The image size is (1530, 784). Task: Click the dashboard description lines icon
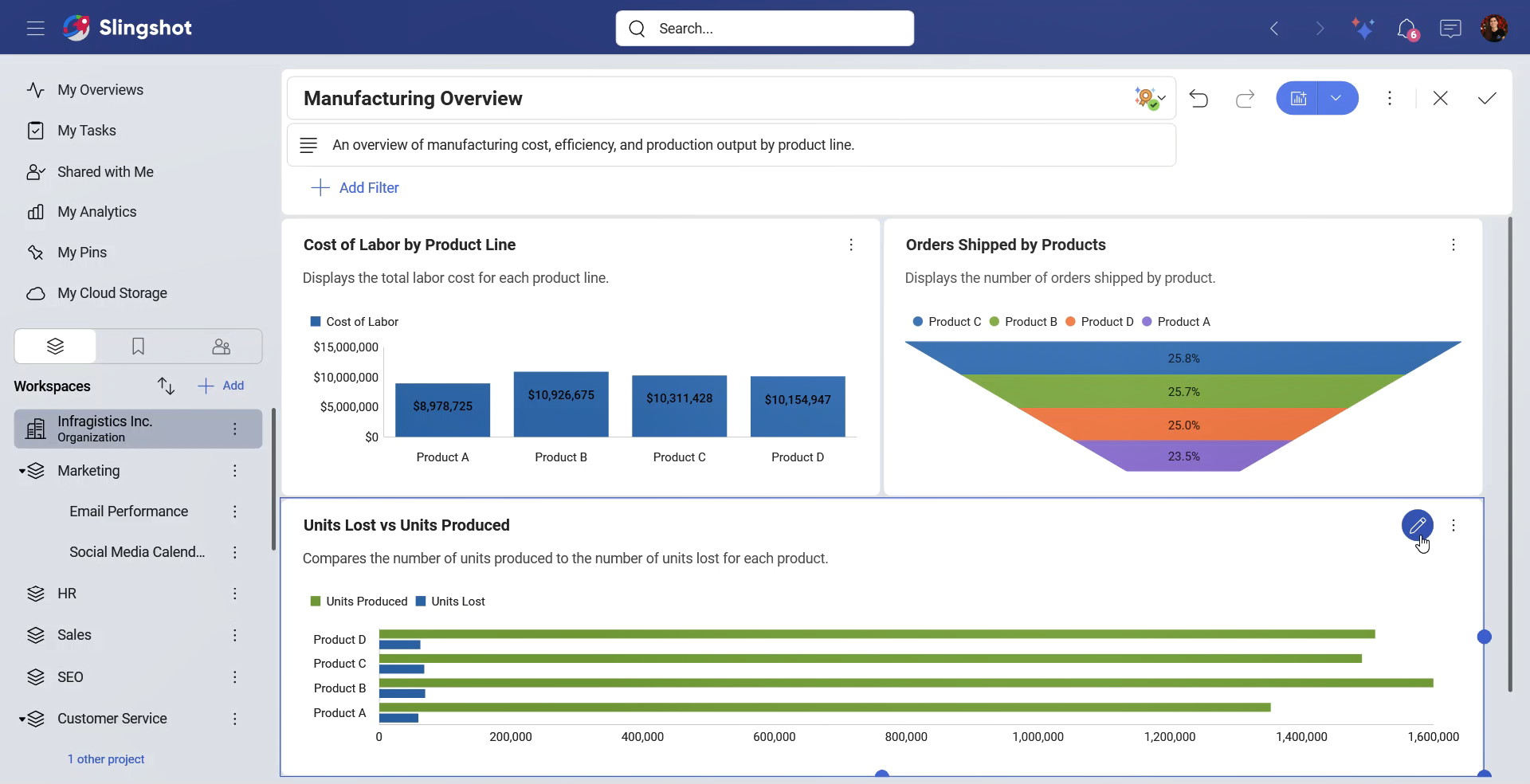tap(308, 145)
